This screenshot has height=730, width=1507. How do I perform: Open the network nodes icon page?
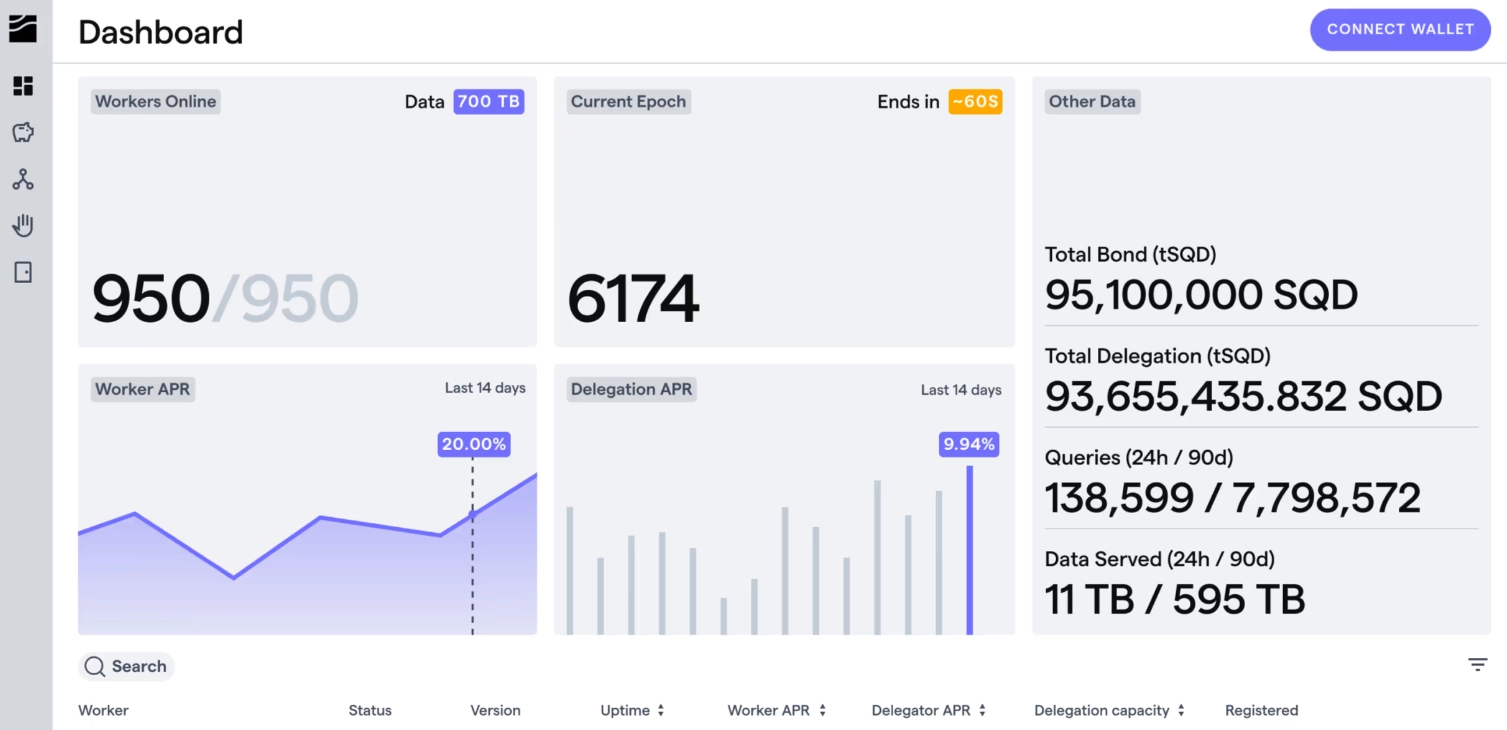tap(23, 180)
